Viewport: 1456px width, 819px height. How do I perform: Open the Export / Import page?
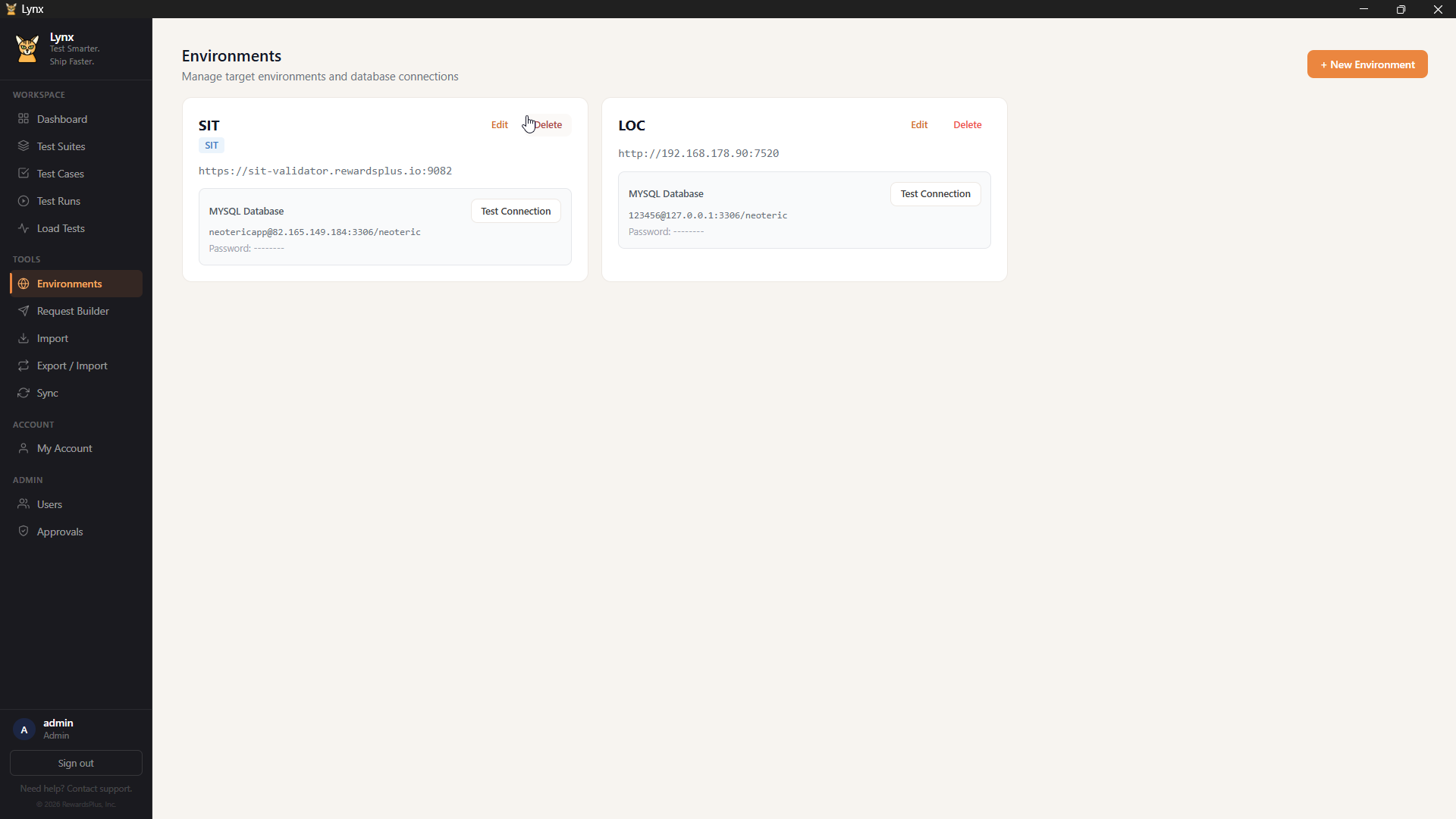(72, 366)
